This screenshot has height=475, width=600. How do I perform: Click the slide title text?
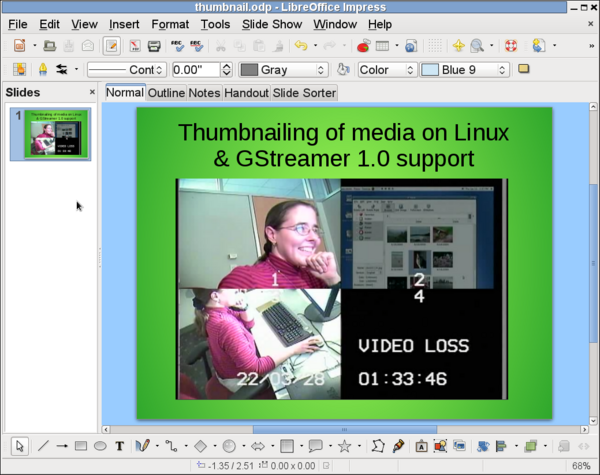pos(344,145)
